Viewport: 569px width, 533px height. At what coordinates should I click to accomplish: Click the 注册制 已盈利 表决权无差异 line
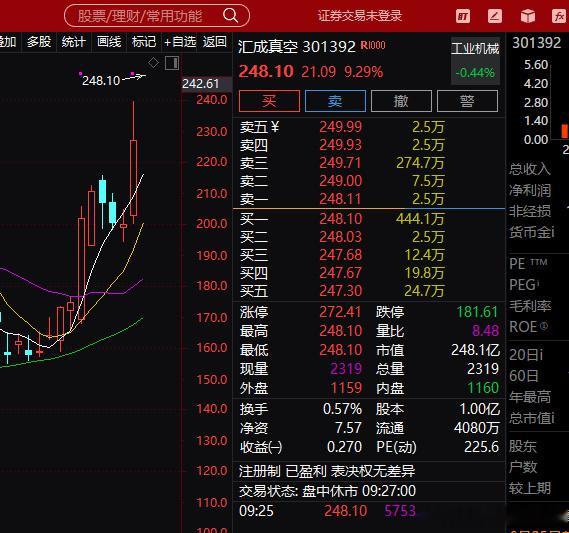point(327,471)
